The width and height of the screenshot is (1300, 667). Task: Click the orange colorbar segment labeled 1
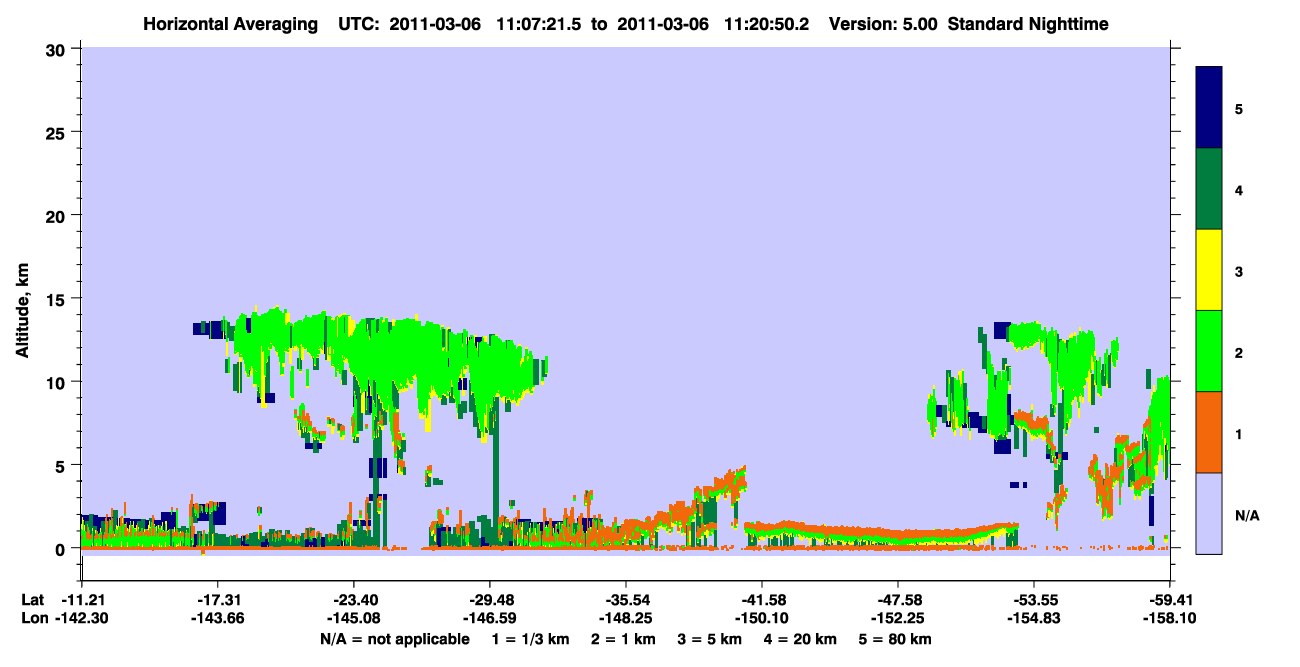(1209, 432)
